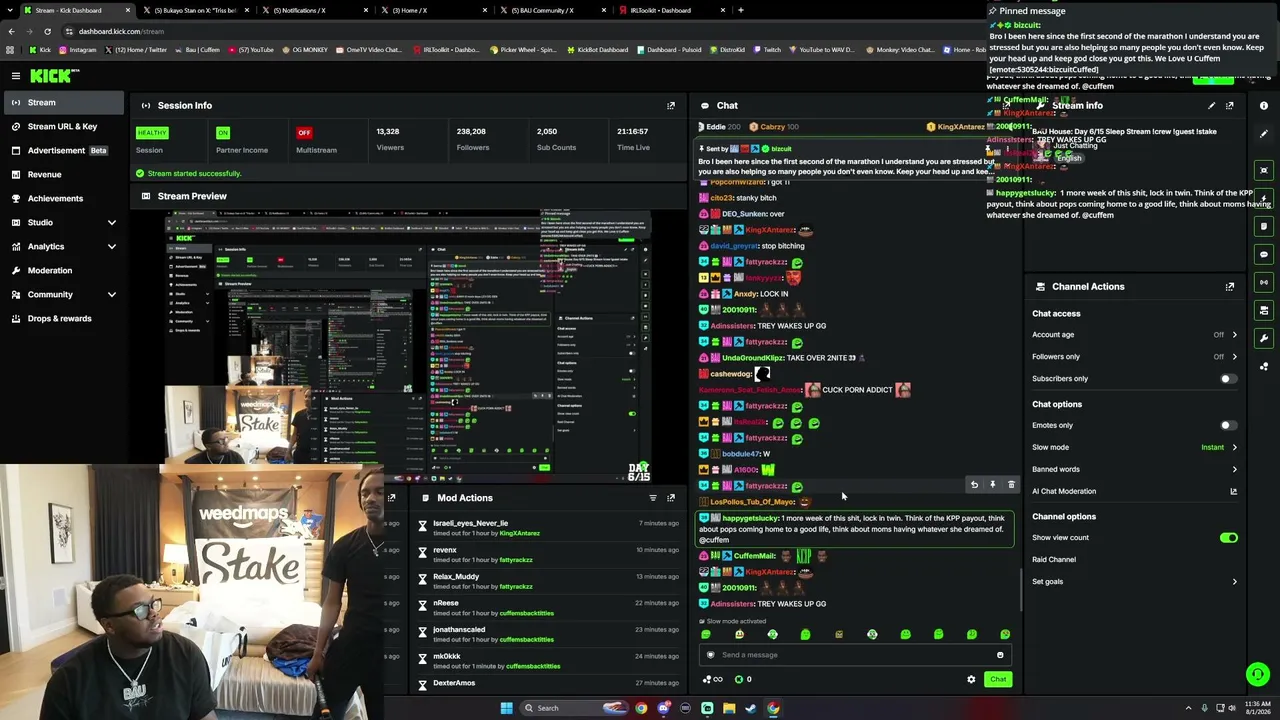This screenshot has height=720, width=1280.
Task: Turn off Show view count
Action: click(1228, 538)
